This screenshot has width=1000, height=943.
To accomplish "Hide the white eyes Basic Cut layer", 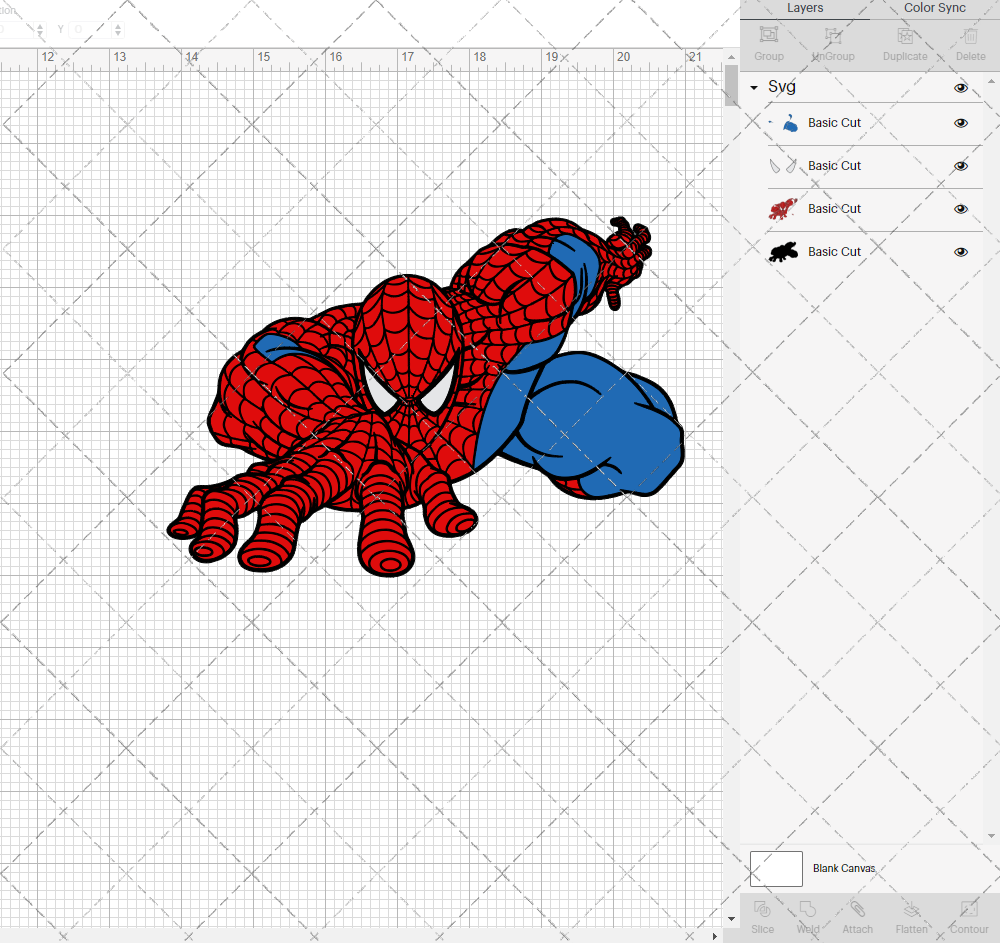I will click(960, 166).
